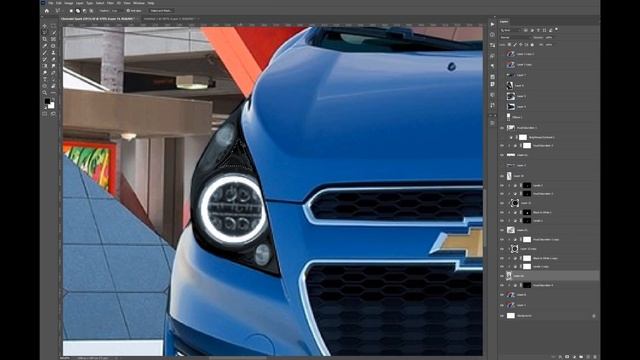Click background color white swatch
This screenshot has width=640, height=360.
pyautogui.click(x=52, y=106)
